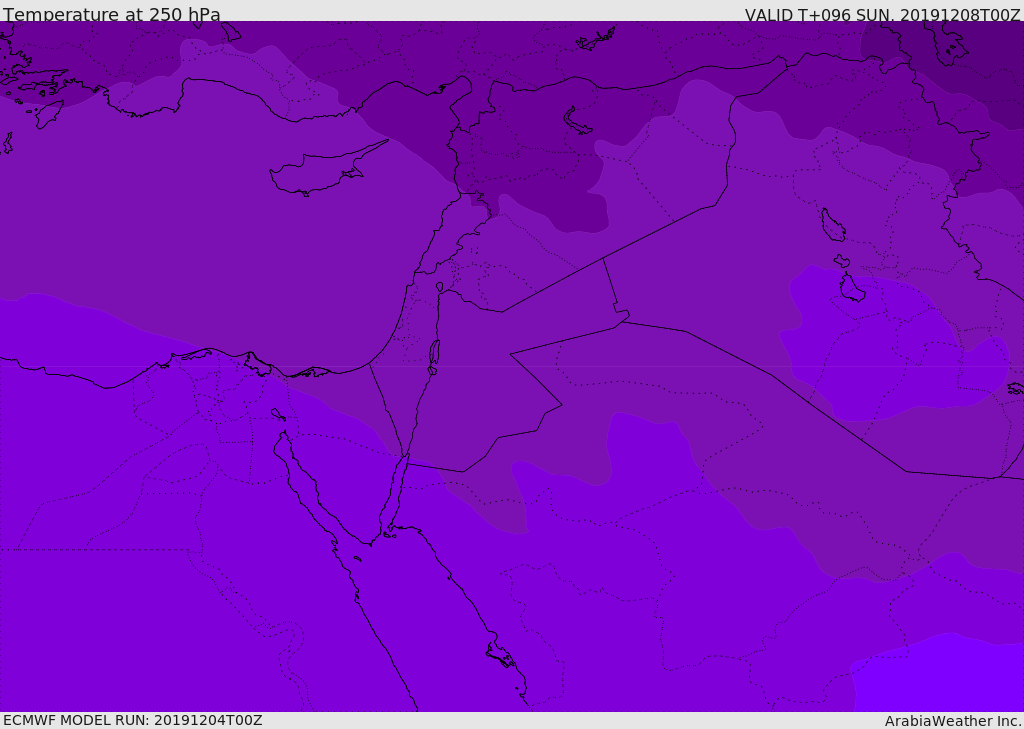Click the 'ArabiaWeather Inc' credit text
The image size is (1024, 729).
(x=952, y=721)
